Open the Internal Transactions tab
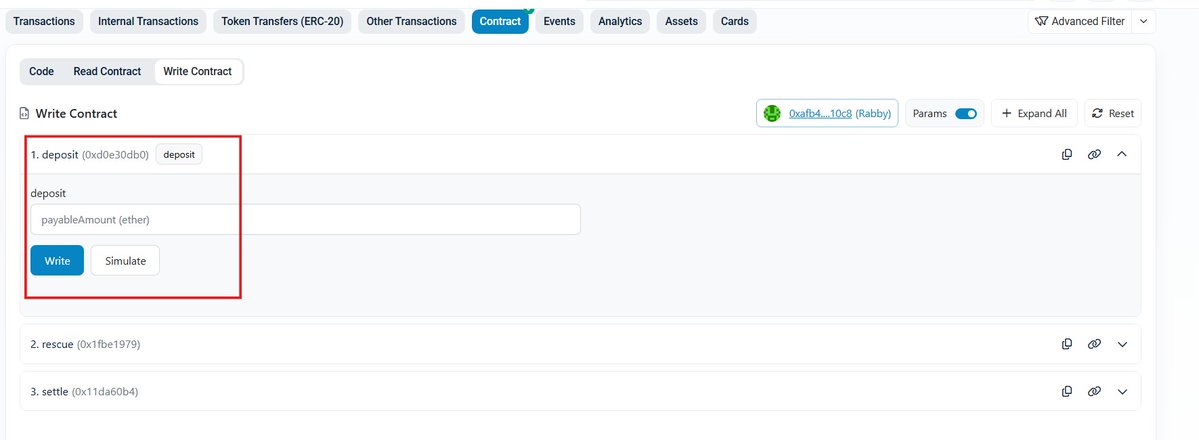Viewport: 1199px width, 440px height. pos(148,21)
